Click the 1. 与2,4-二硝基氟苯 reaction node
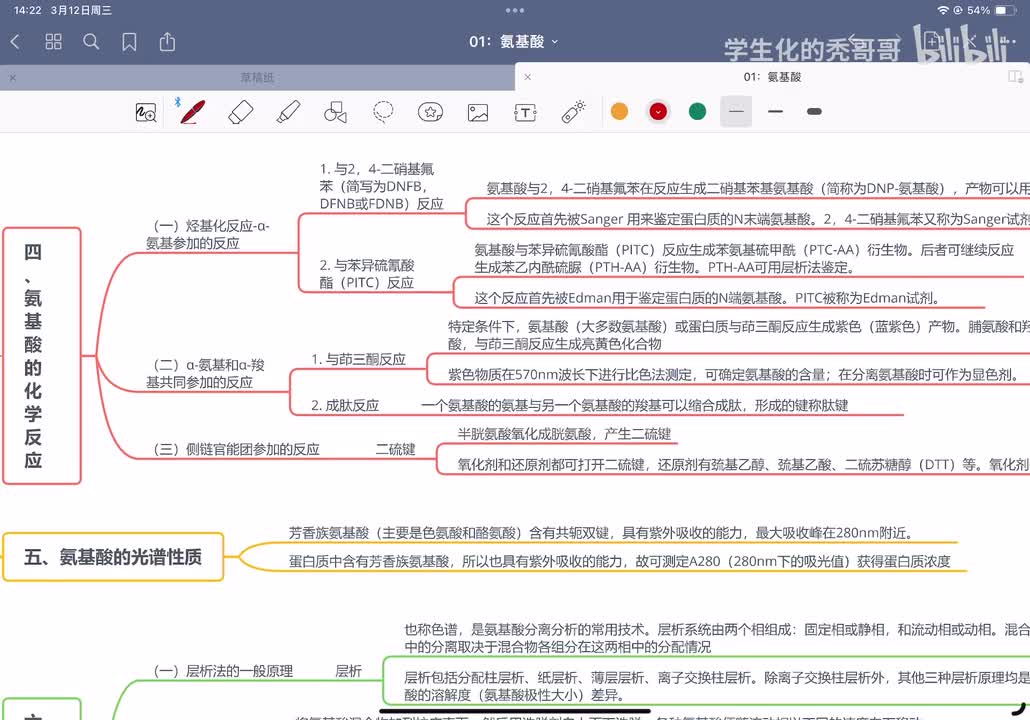 (x=382, y=187)
